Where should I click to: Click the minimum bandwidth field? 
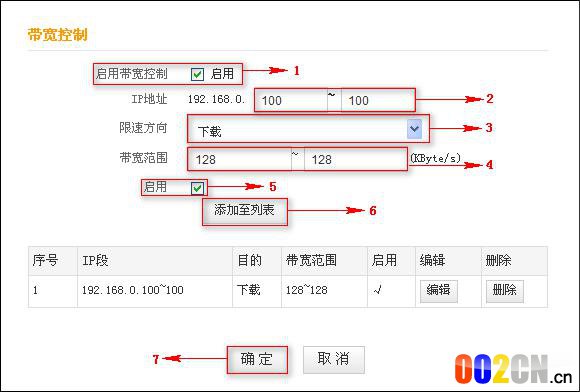239,159
